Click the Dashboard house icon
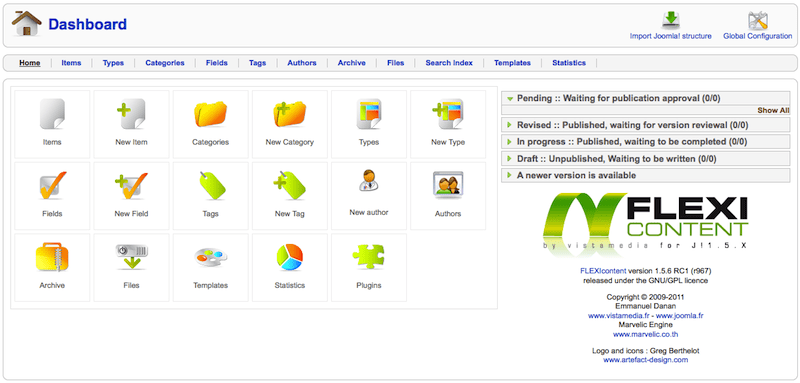 click(x=27, y=23)
